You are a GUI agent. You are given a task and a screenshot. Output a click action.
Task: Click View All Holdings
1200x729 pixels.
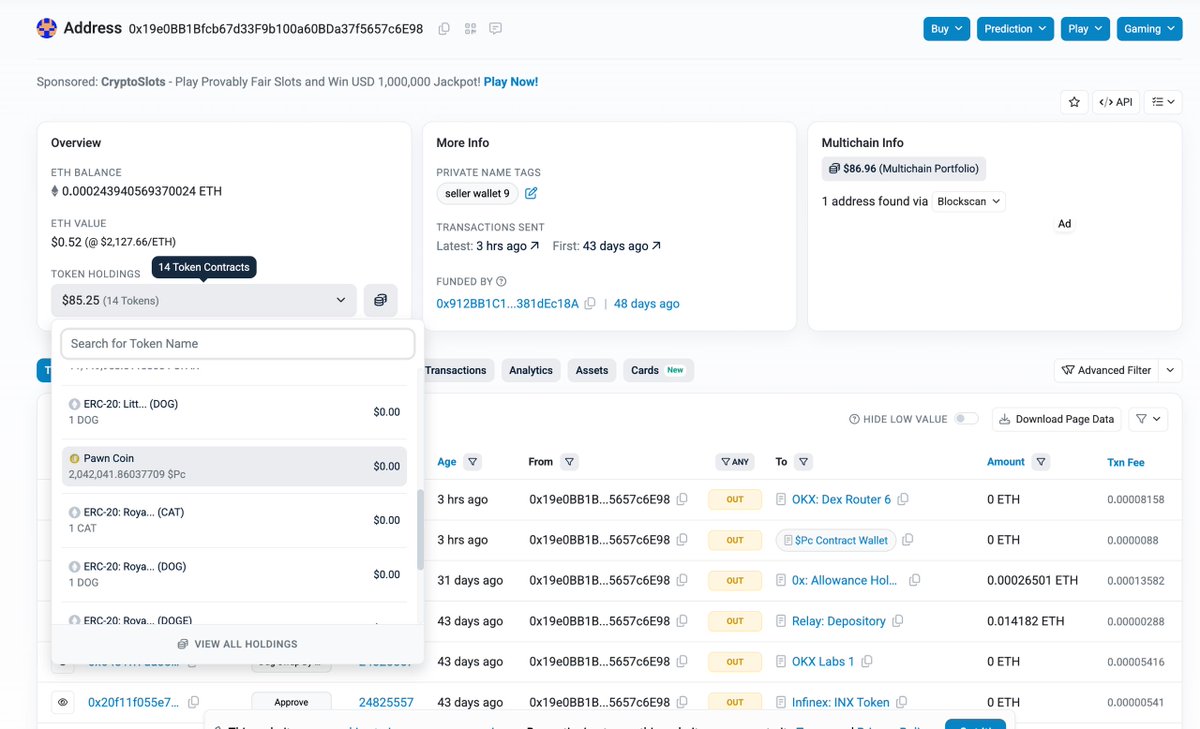point(237,644)
